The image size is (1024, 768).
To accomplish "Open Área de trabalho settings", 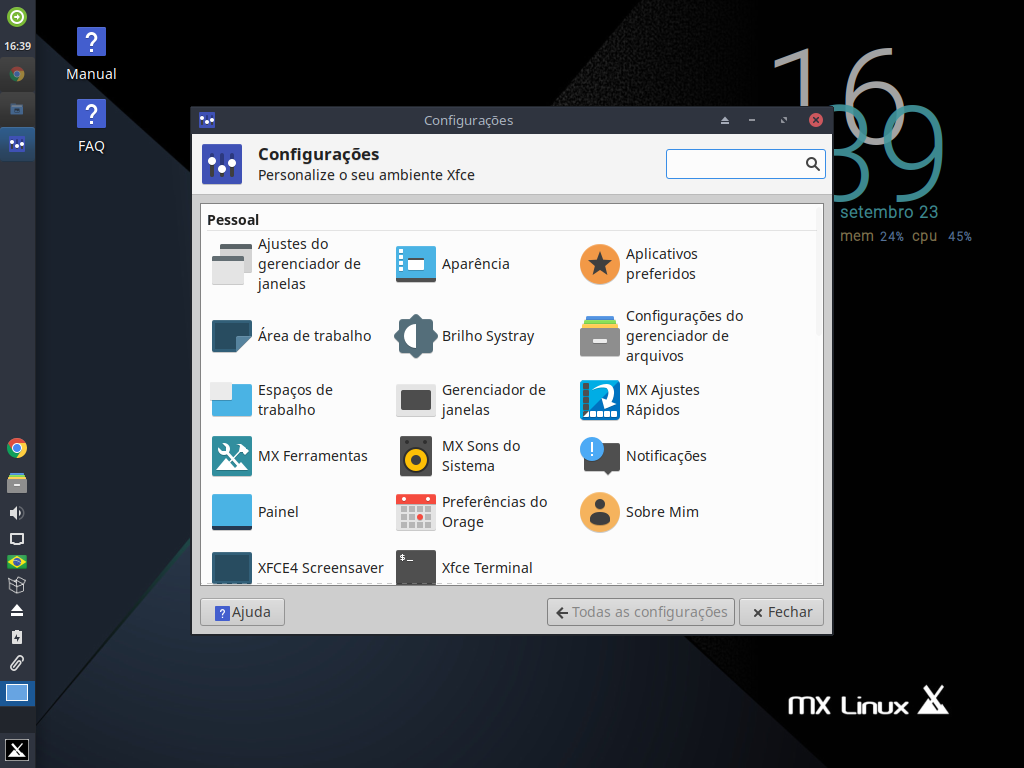I will (x=292, y=336).
